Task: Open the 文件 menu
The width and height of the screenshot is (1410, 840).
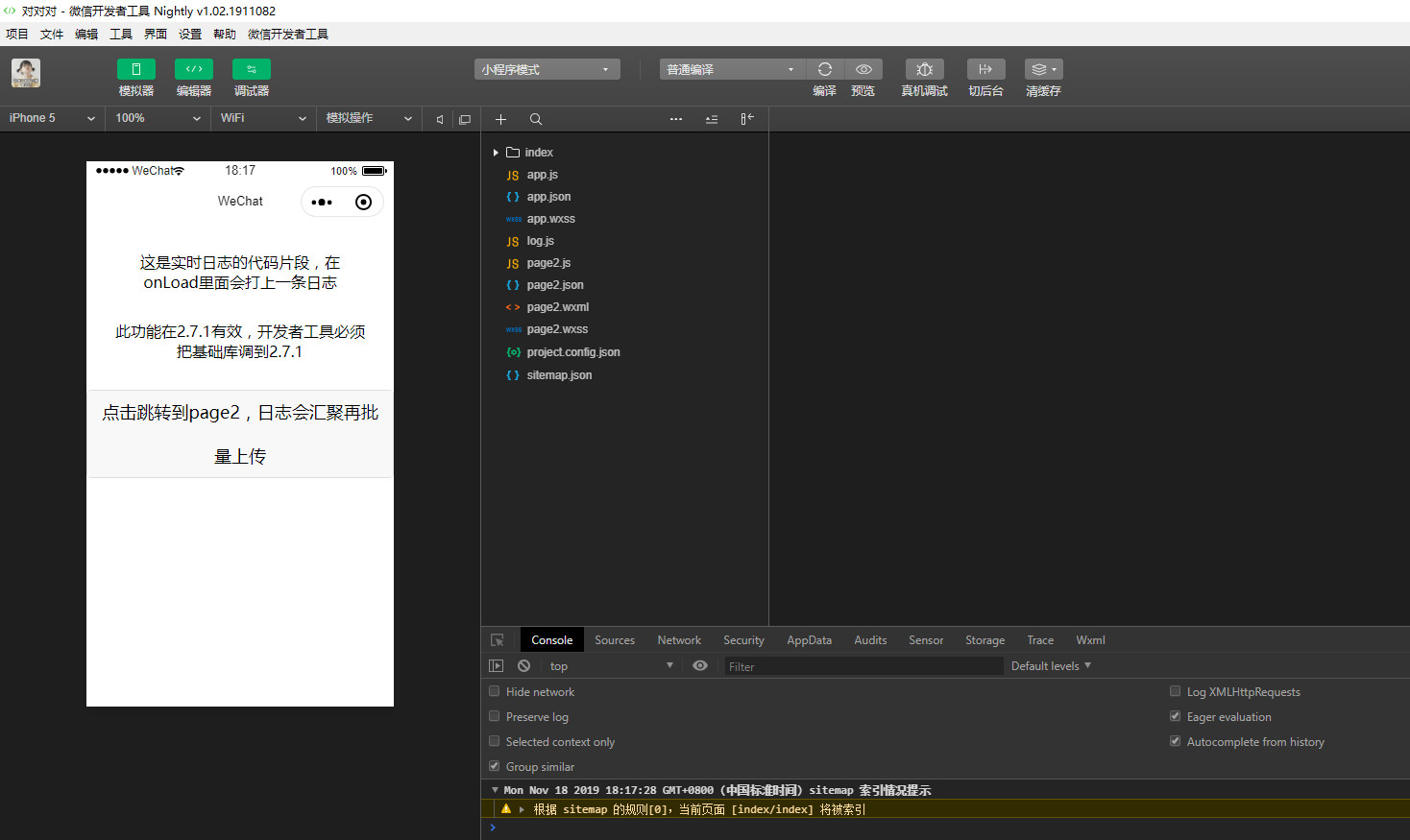Action: pyautogui.click(x=52, y=35)
